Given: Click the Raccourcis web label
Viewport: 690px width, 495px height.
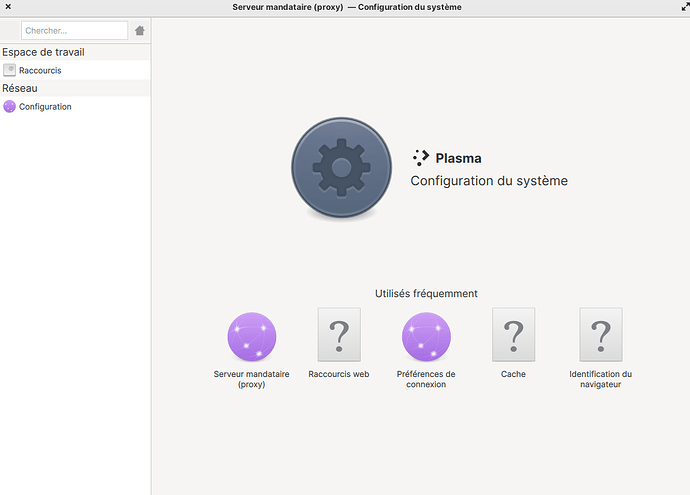Looking at the screenshot, I should point(339,374).
